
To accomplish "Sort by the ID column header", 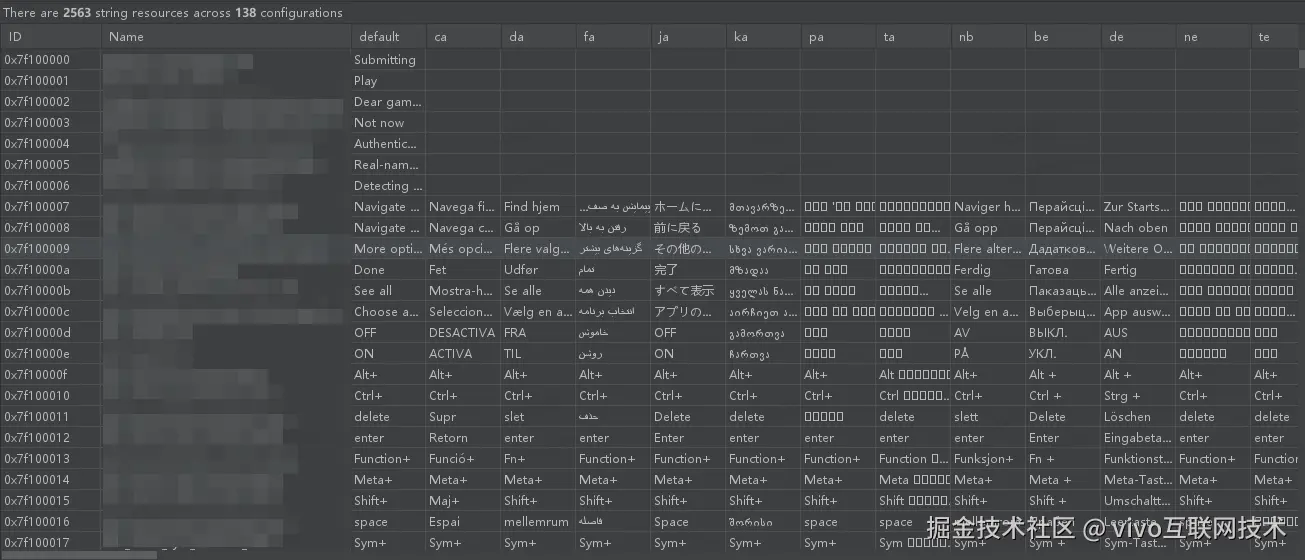I will click(51, 37).
